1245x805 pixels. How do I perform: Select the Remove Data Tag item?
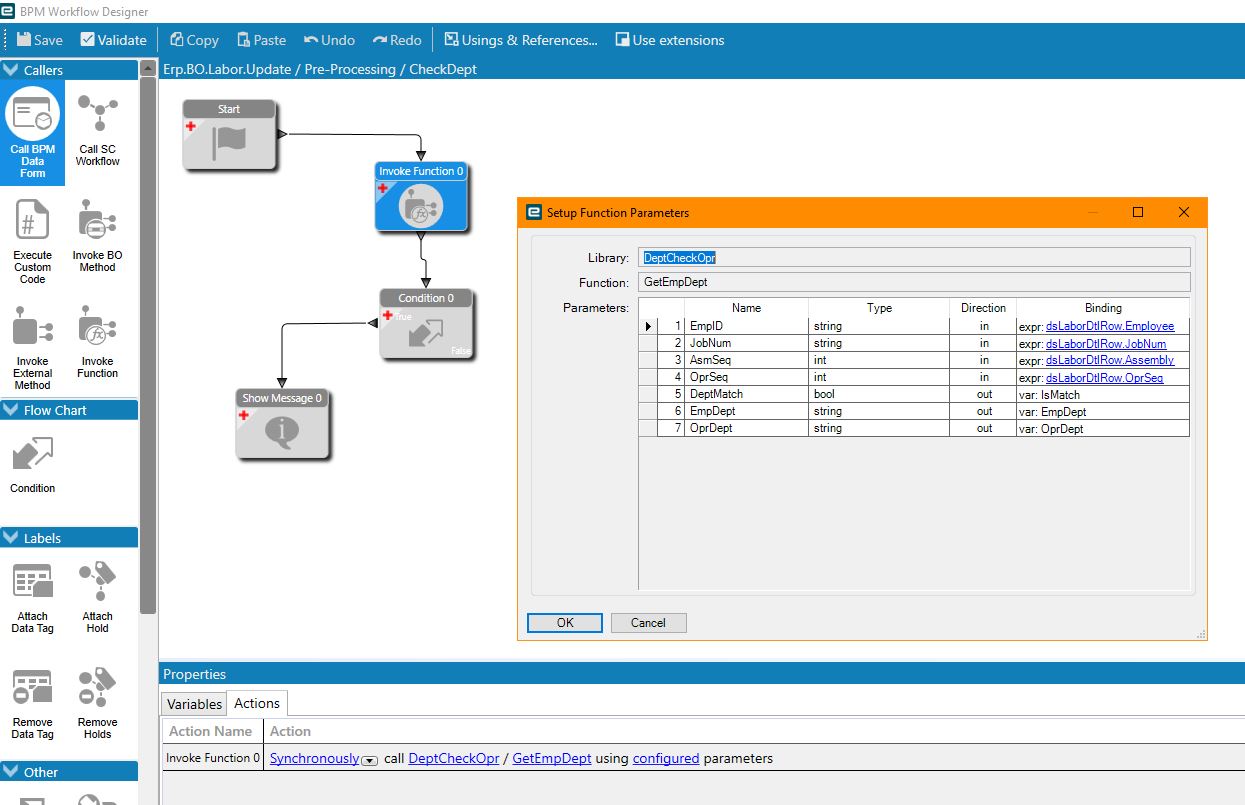point(33,703)
